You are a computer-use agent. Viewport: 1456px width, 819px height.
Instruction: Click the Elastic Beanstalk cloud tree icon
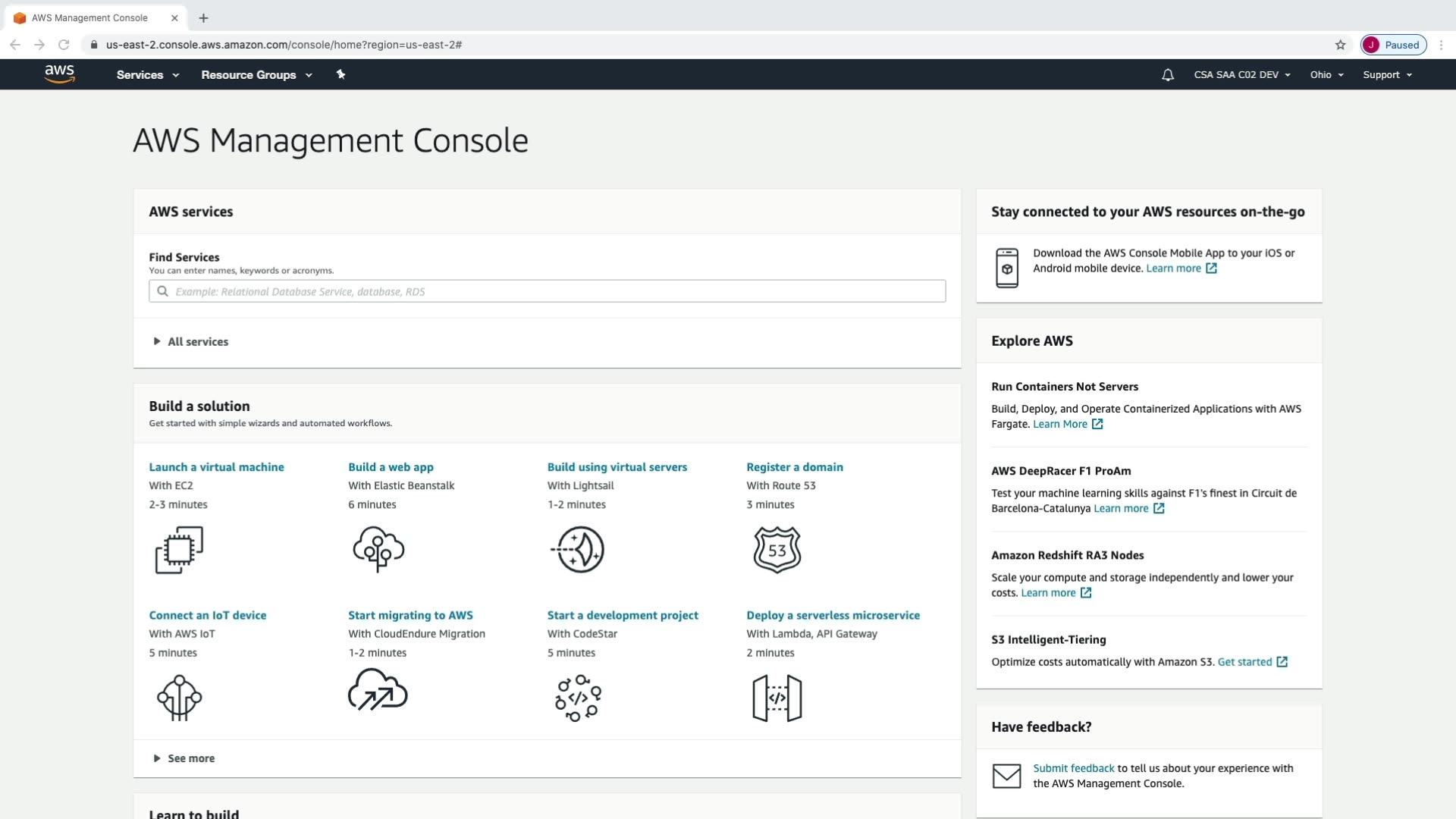378,550
